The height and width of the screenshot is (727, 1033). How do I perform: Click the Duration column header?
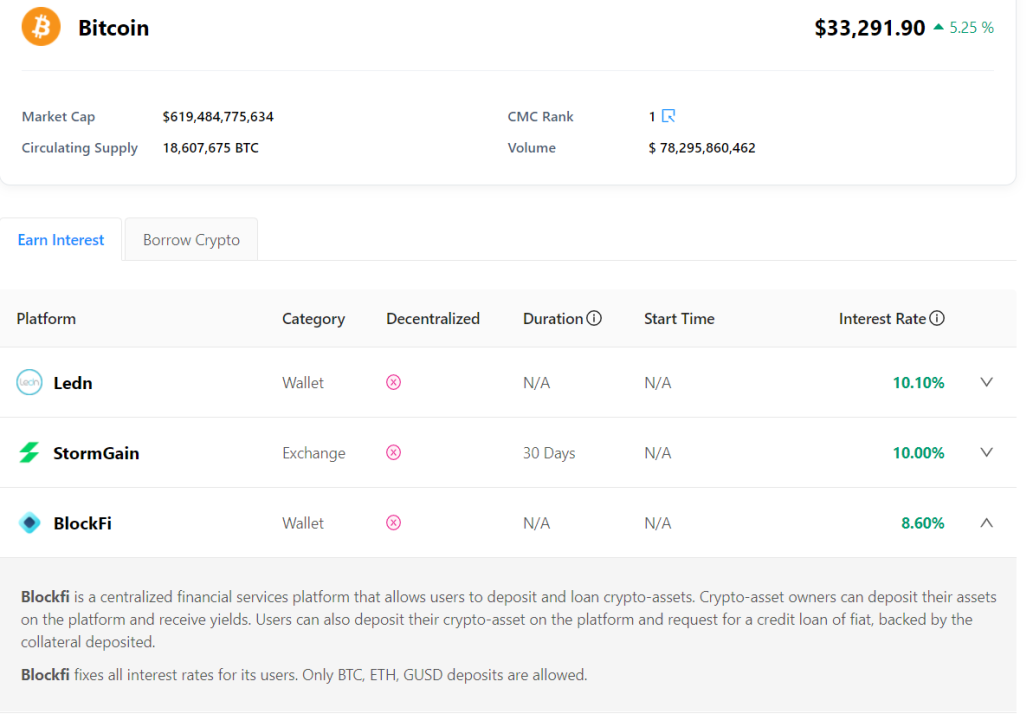coord(553,319)
